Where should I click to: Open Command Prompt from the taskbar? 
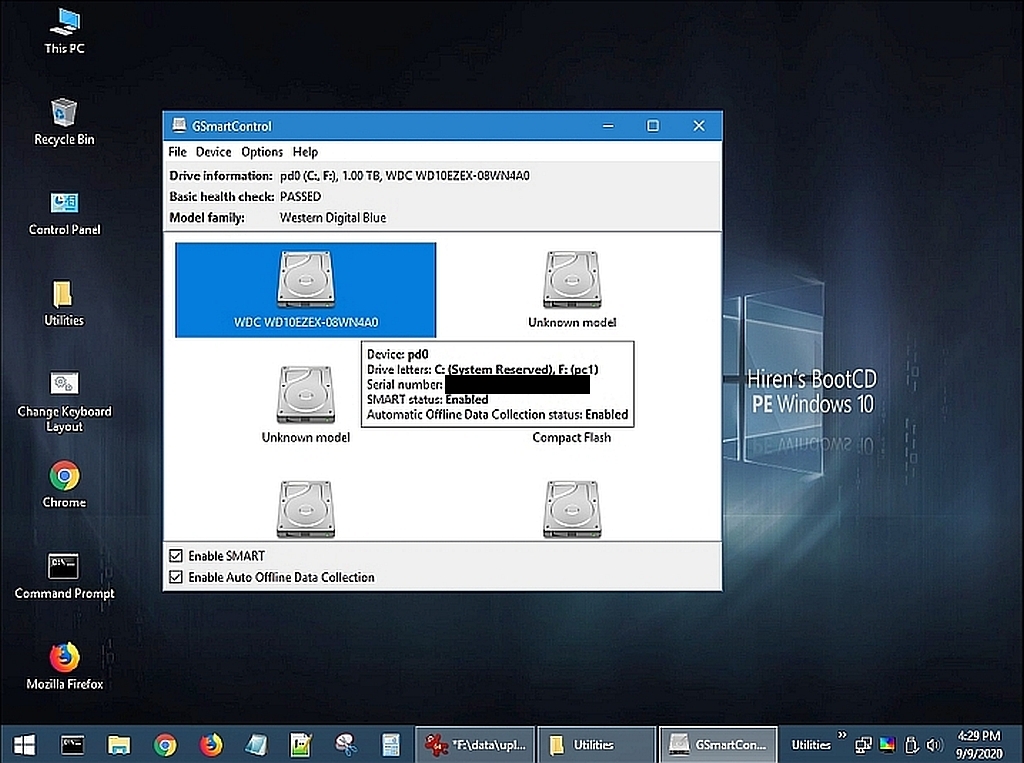click(72, 745)
